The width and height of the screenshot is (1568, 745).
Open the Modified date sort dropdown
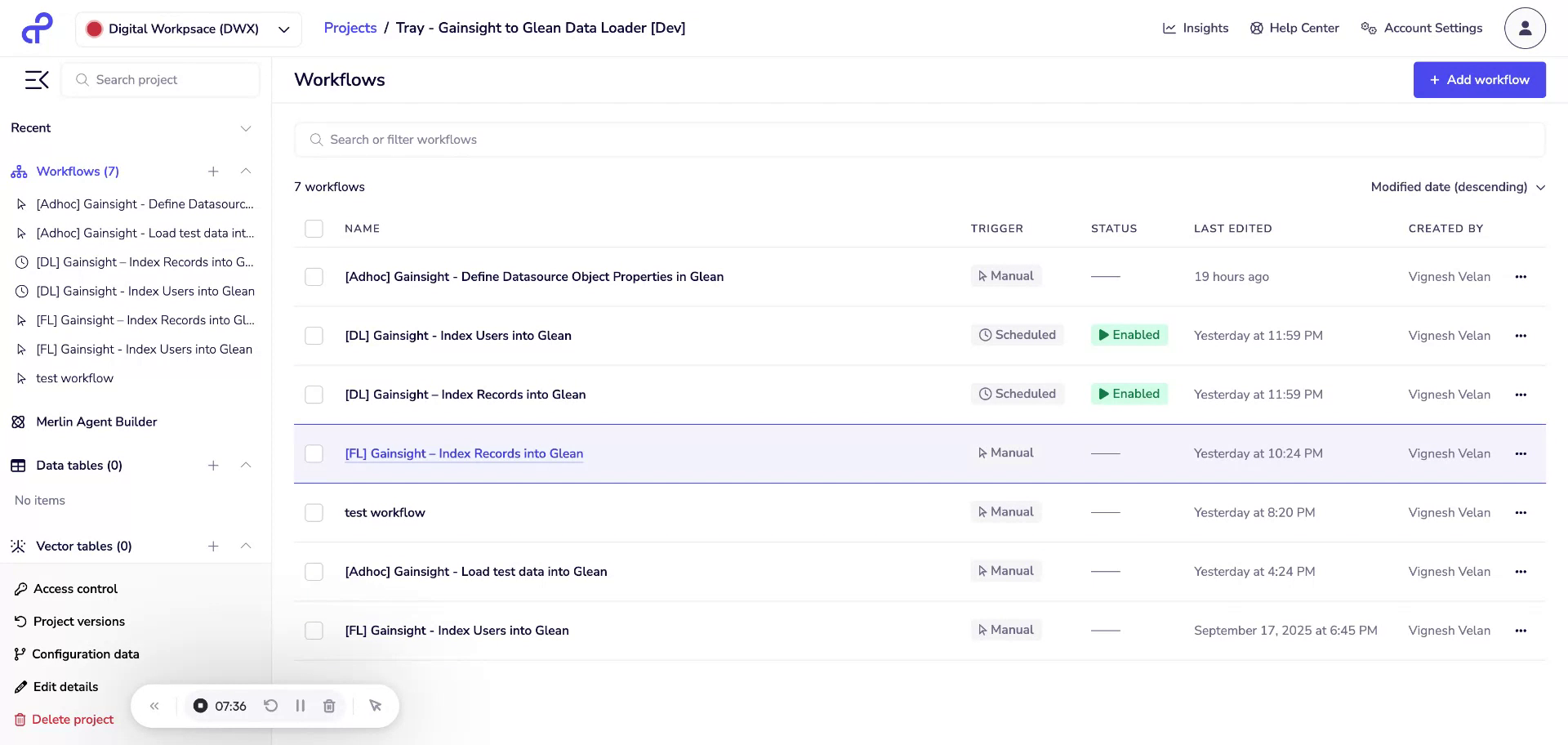click(x=1459, y=186)
